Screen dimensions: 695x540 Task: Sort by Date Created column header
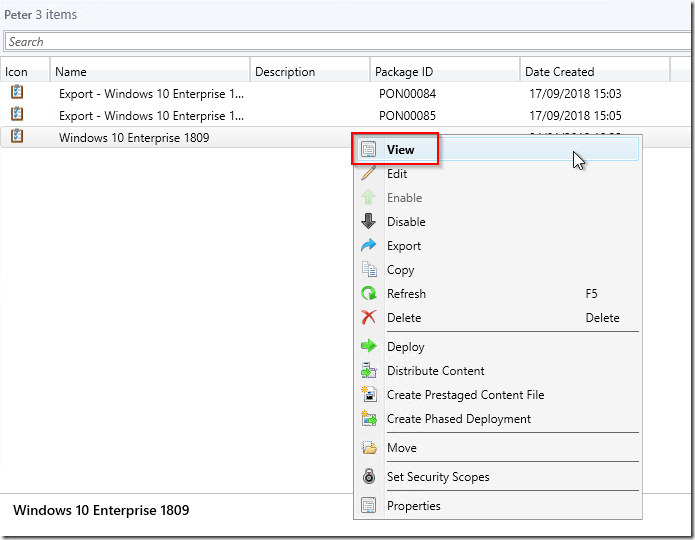coord(594,72)
